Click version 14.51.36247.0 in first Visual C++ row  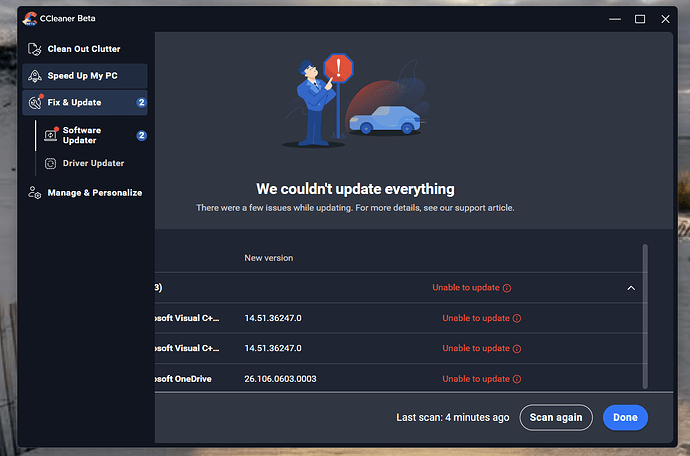[x=273, y=318]
